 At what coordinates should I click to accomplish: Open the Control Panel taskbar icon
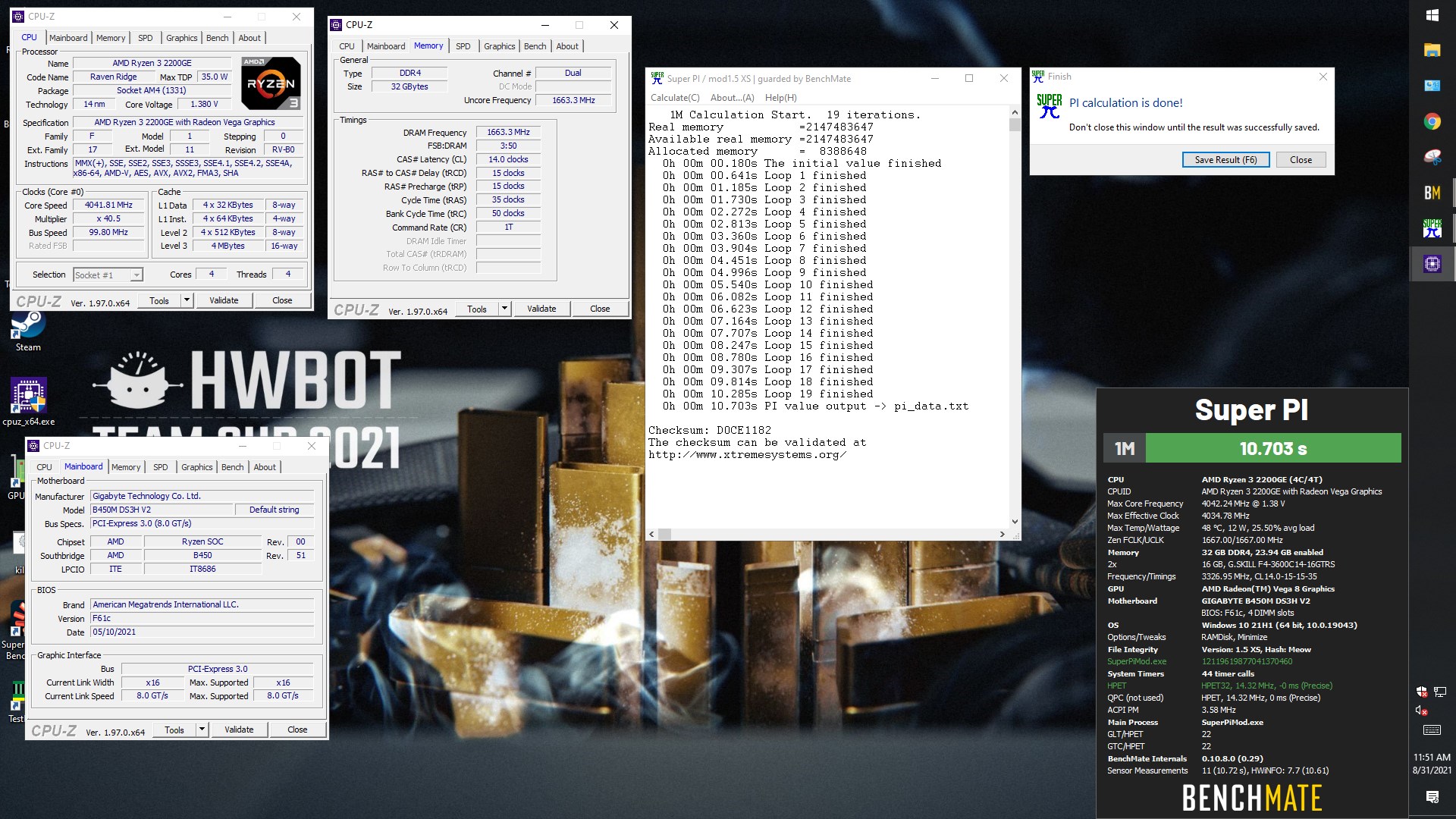[1432, 86]
